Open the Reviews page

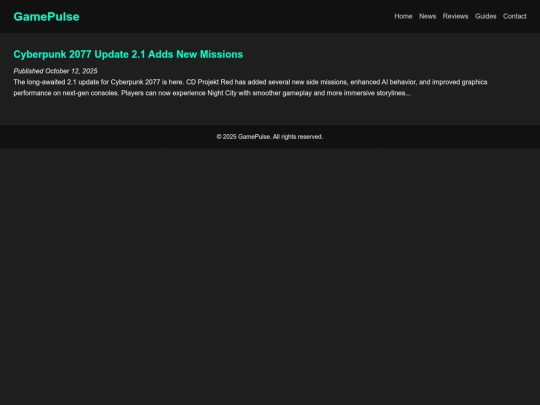point(455,16)
